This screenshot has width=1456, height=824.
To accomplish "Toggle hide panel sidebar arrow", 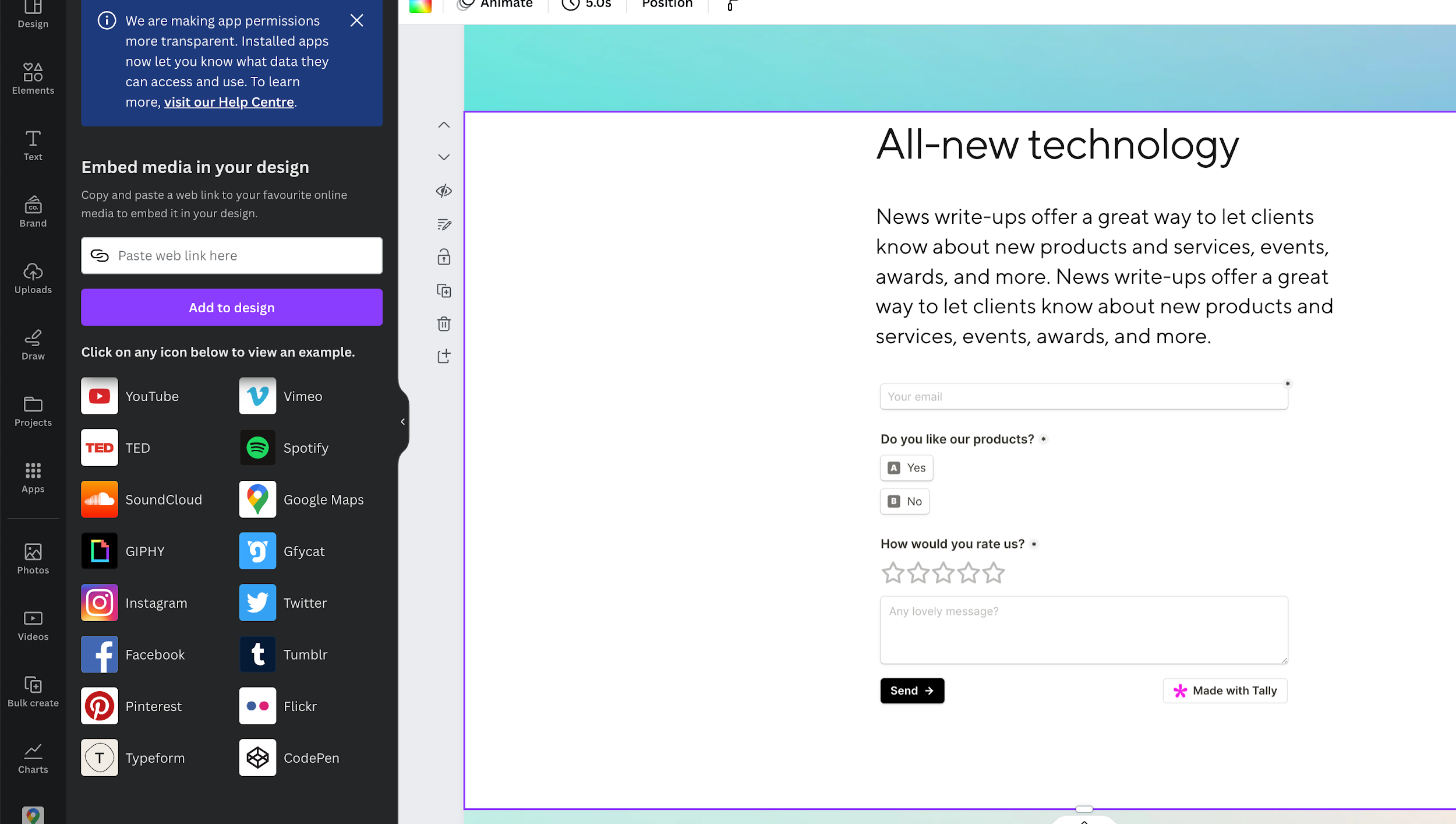I will [402, 421].
